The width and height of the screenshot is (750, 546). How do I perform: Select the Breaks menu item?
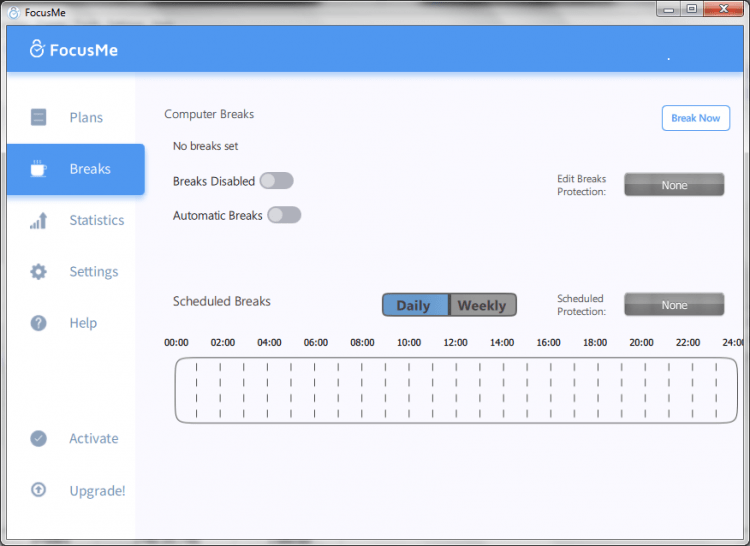coord(76,169)
